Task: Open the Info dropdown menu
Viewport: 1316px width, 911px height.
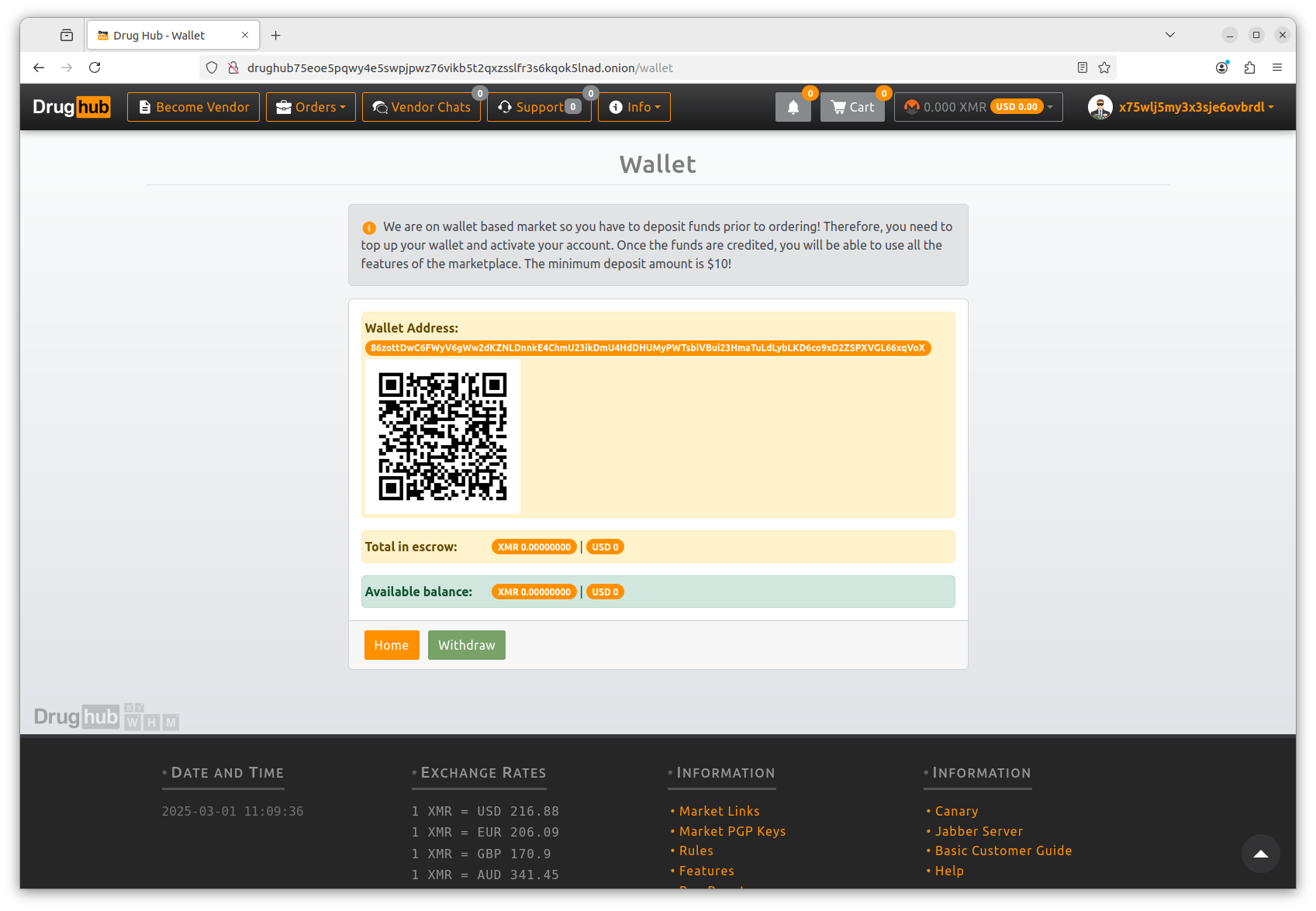Action: (634, 106)
